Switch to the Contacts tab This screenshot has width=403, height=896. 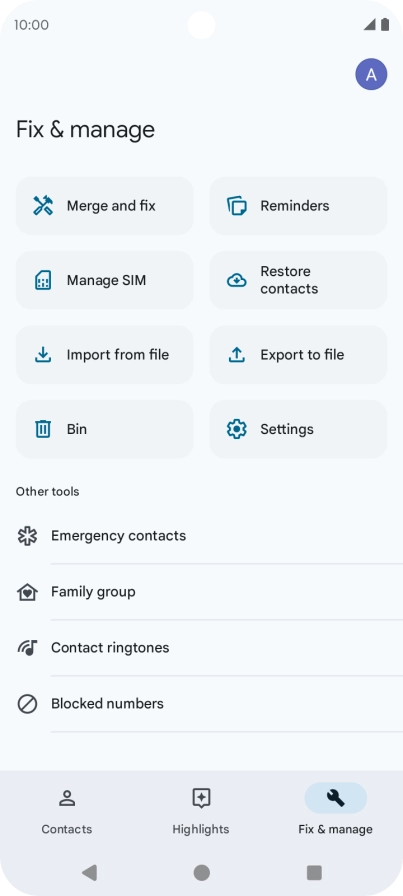(67, 811)
